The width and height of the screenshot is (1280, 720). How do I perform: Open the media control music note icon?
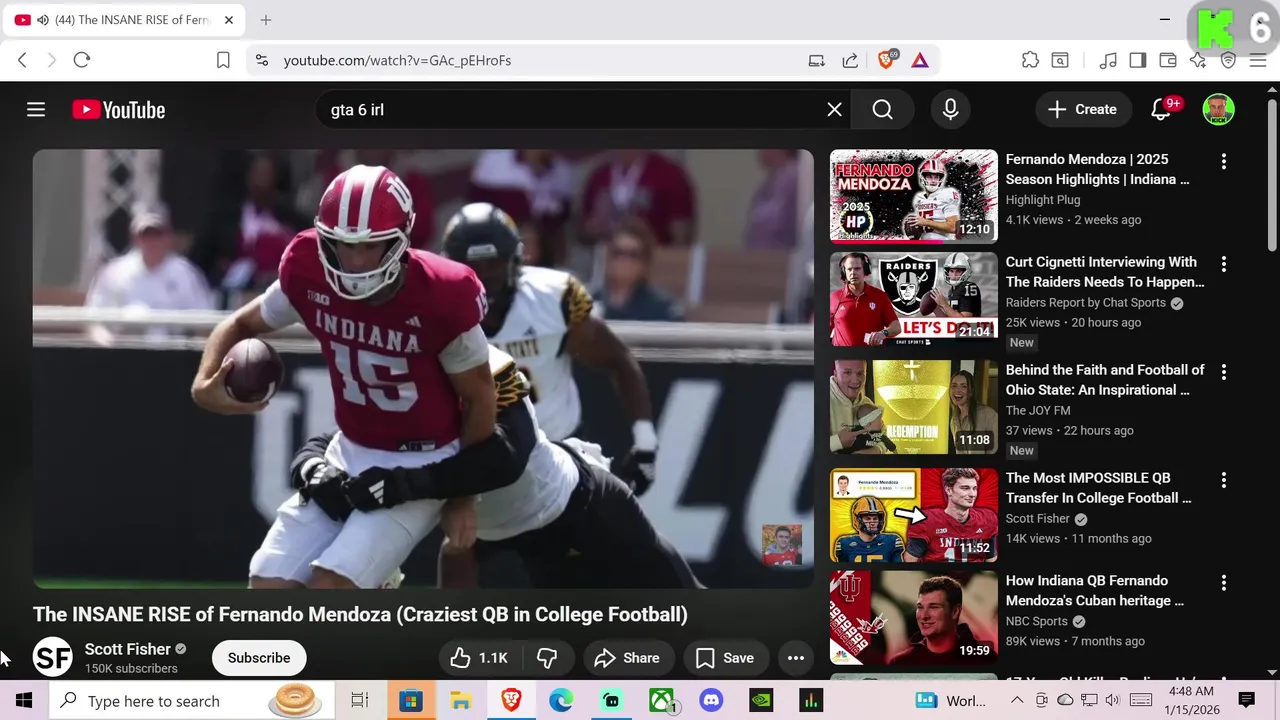(x=1108, y=60)
